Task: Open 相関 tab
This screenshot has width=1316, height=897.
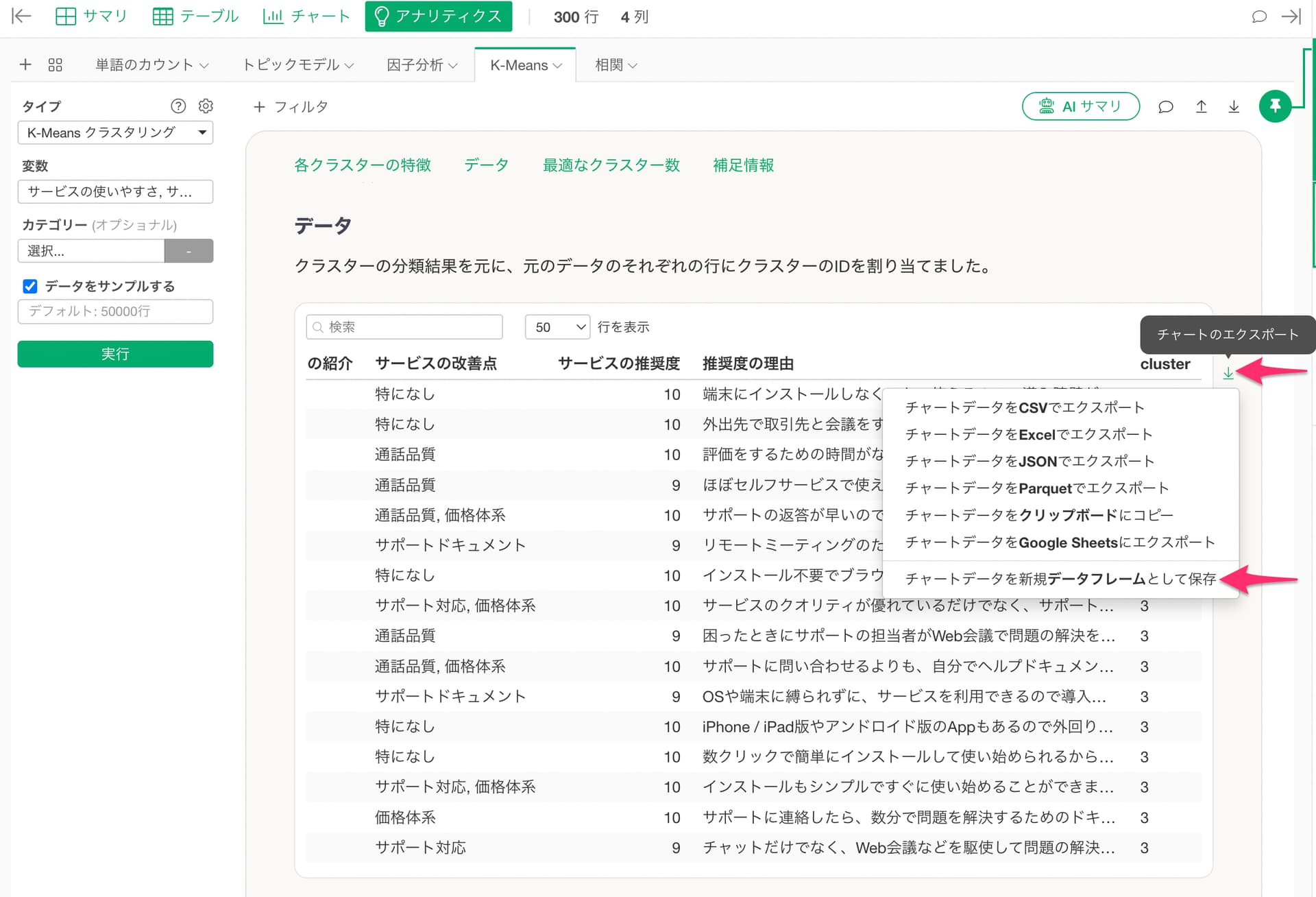Action: (x=616, y=65)
